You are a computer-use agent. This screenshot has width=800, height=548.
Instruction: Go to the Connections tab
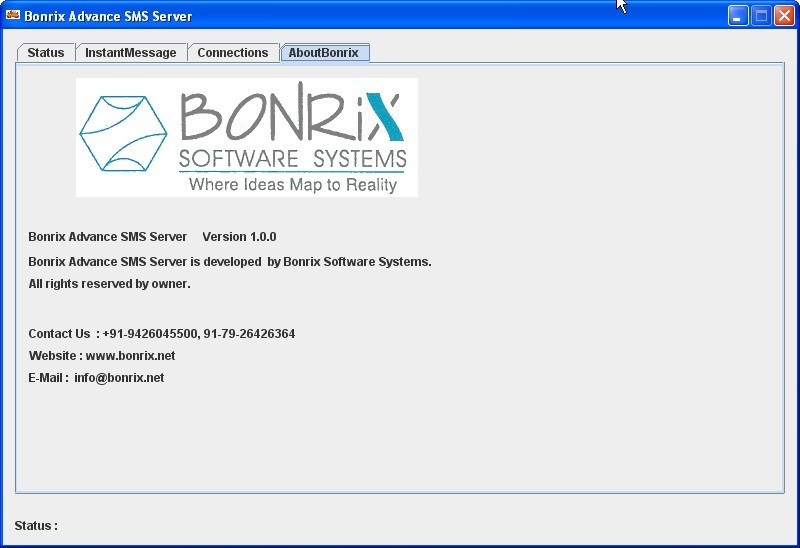233,53
